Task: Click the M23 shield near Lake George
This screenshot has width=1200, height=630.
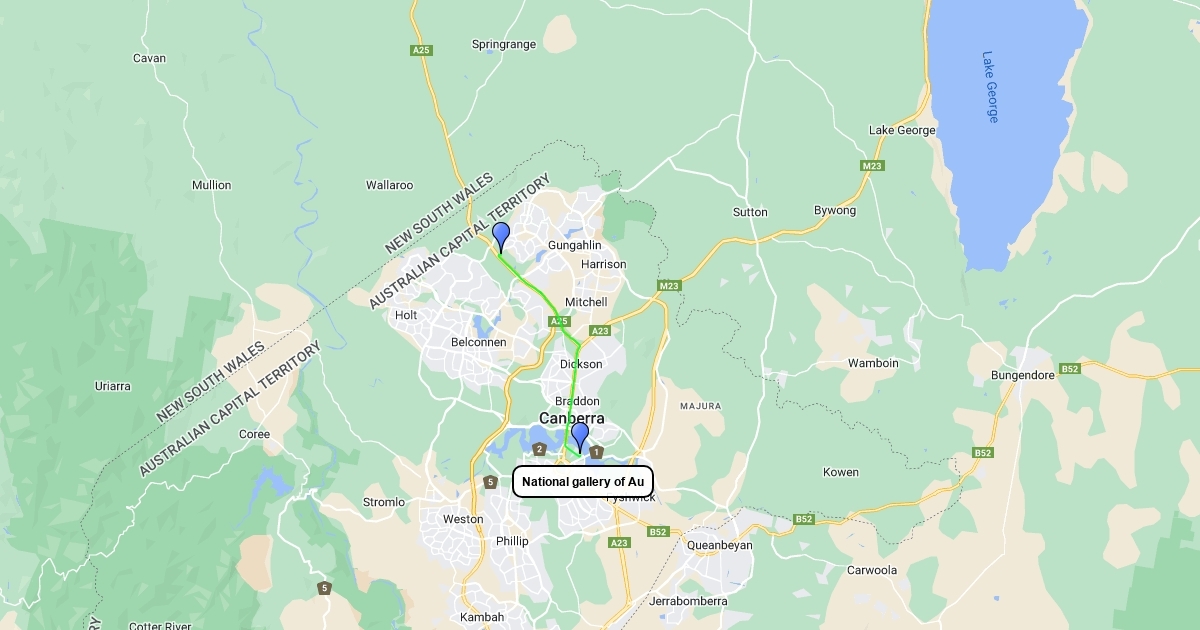Action: coord(872,165)
